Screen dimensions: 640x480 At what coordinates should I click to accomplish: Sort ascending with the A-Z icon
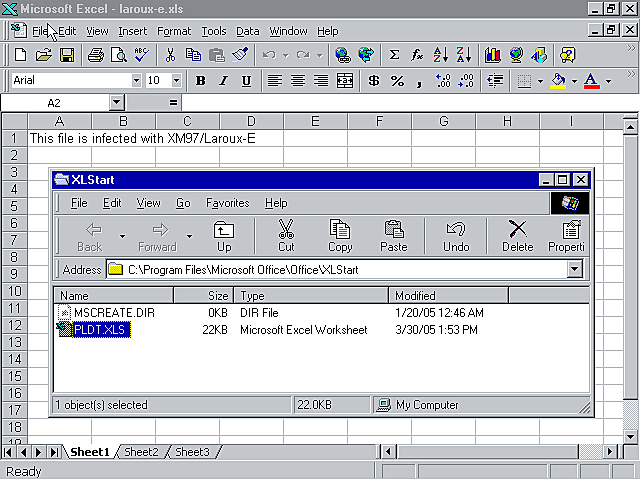441,55
